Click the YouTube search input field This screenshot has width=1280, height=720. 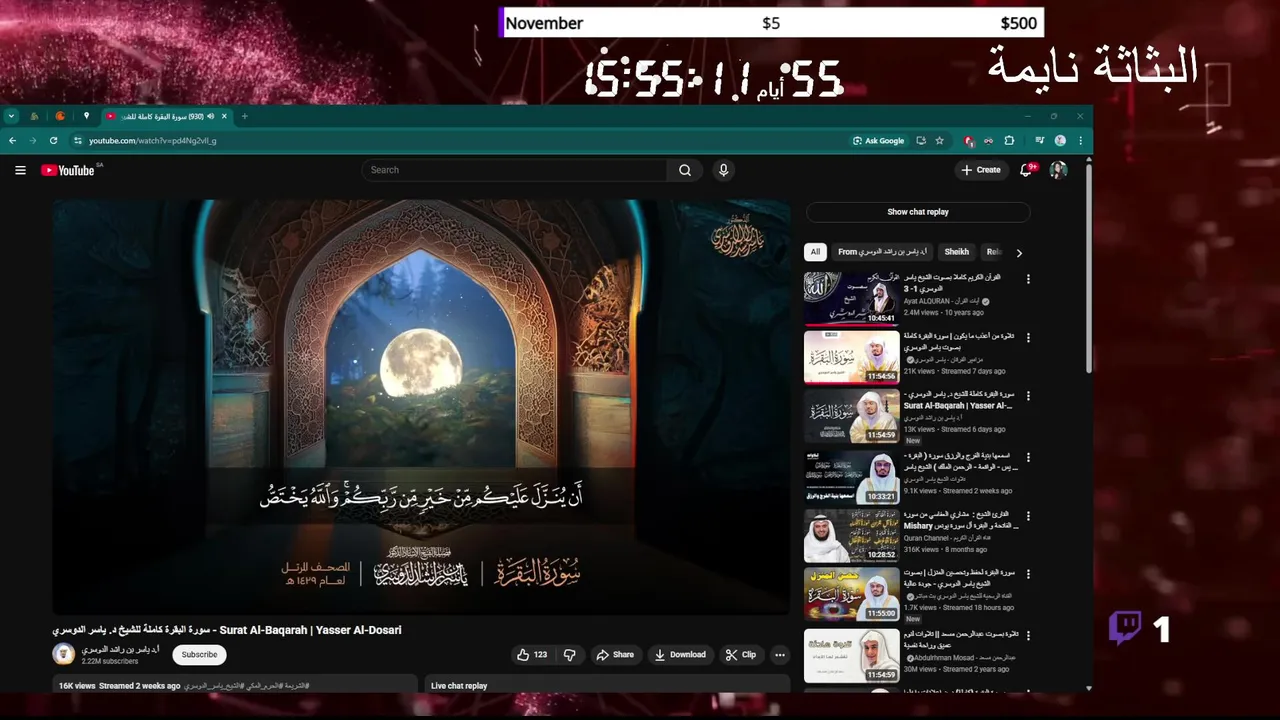point(514,170)
